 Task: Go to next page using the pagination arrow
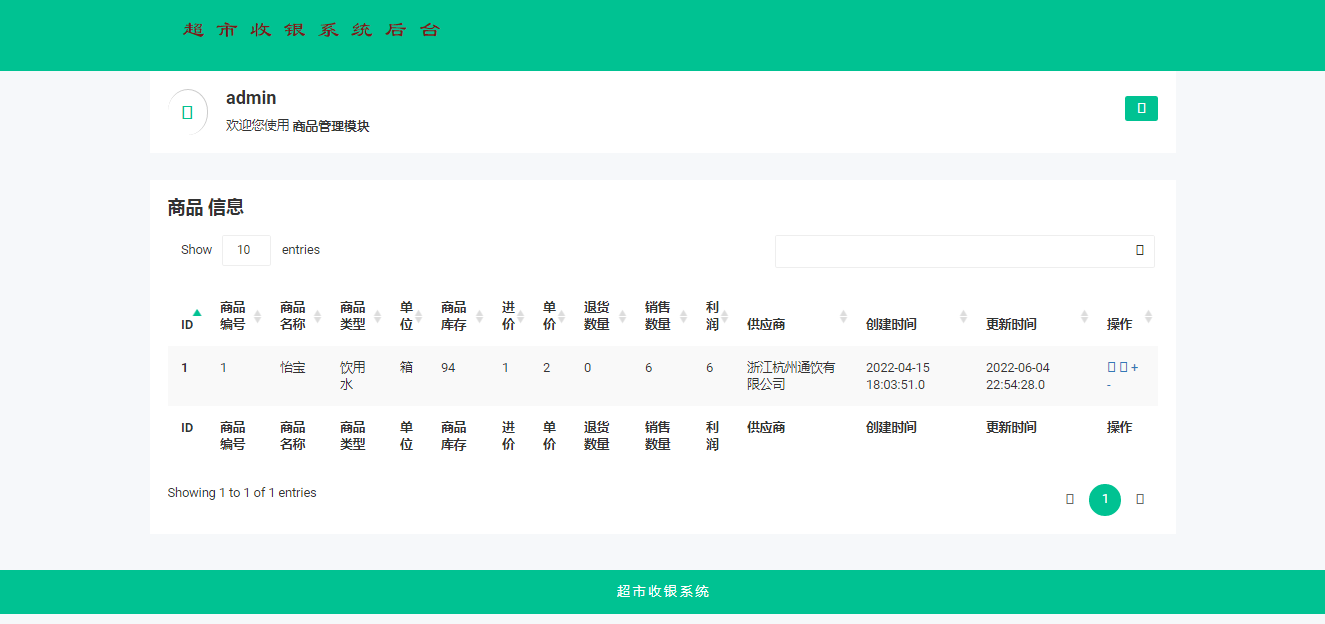click(1140, 499)
